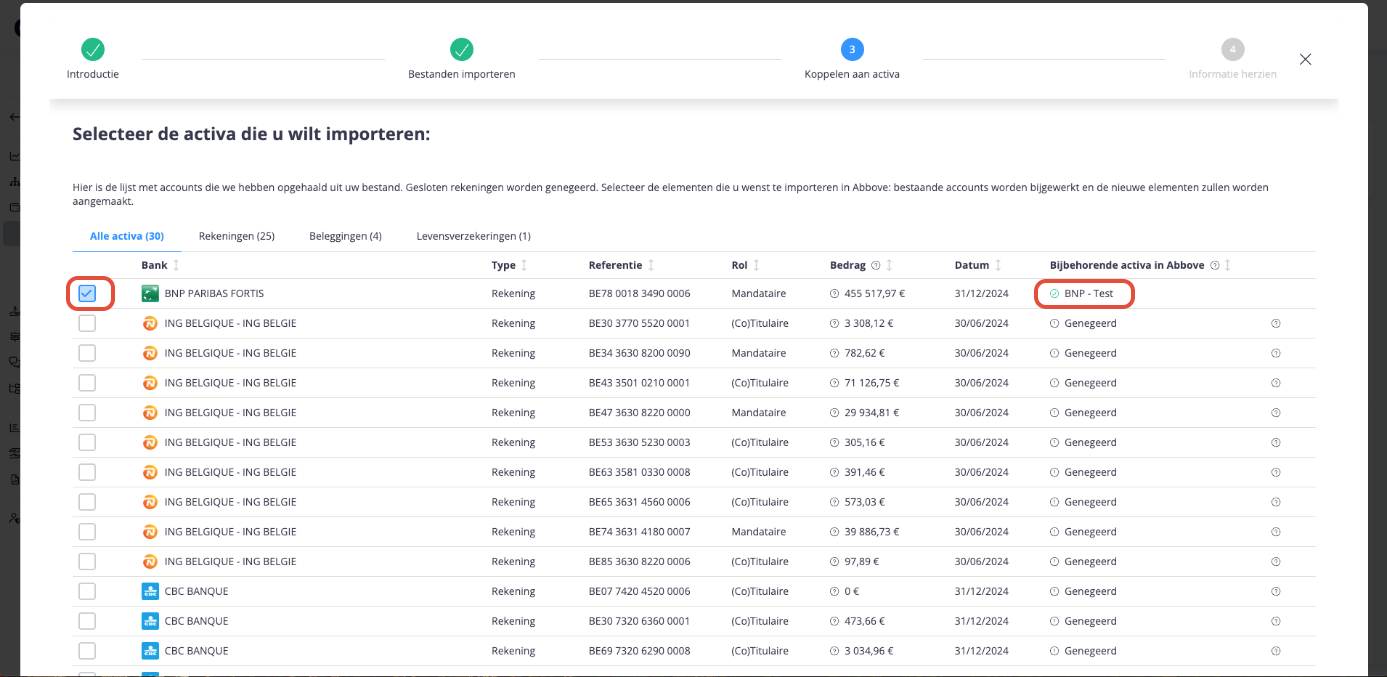Switch to the Levensverzekeringen (1) tab
This screenshot has height=677, width=1387.
pos(473,236)
